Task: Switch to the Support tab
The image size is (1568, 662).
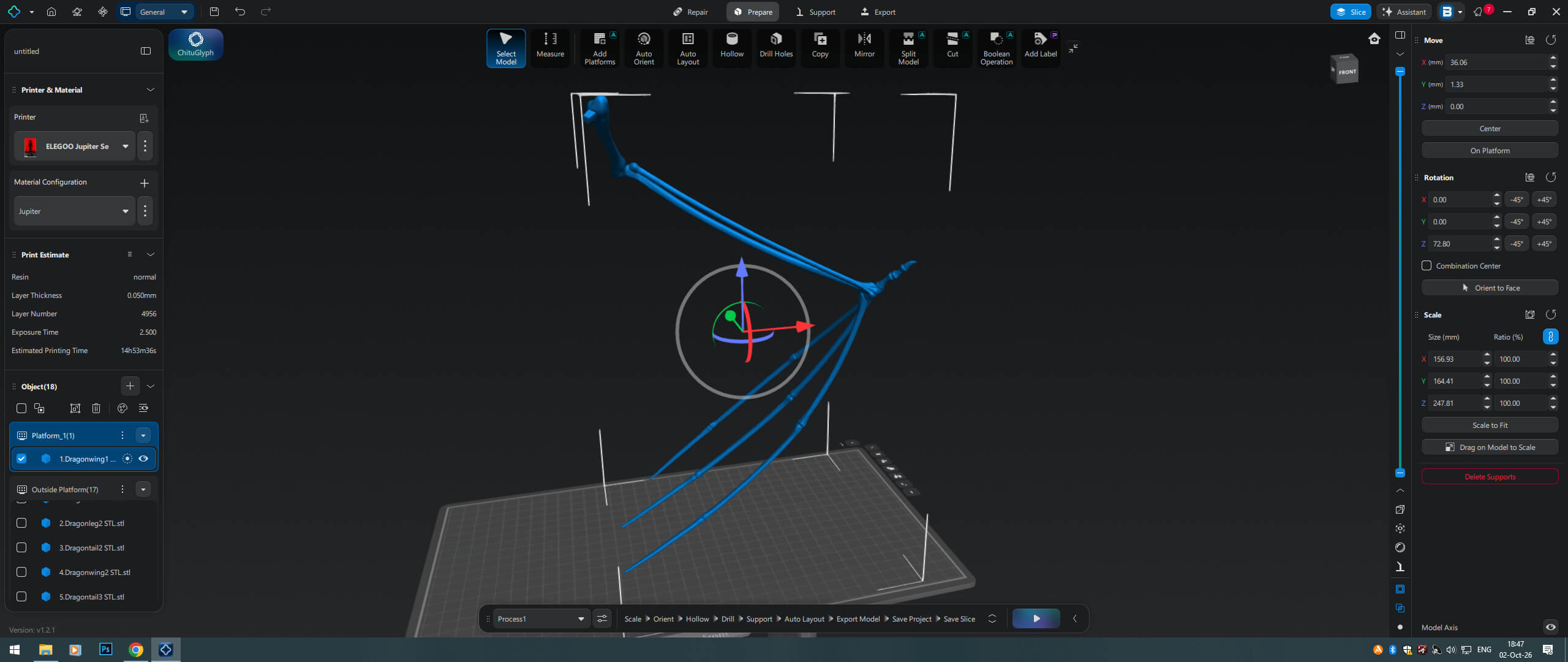Action: click(815, 12)
